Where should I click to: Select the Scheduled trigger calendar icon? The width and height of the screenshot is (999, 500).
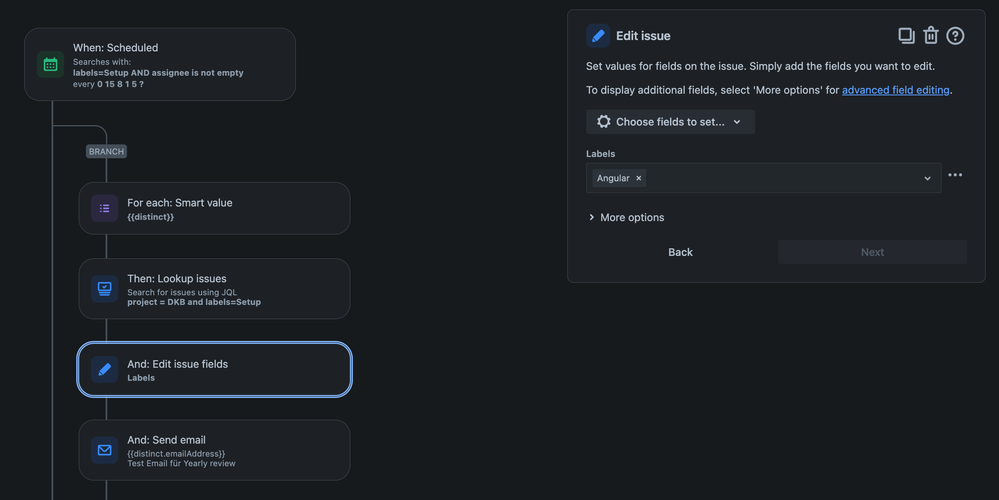(x=50, y=64)
